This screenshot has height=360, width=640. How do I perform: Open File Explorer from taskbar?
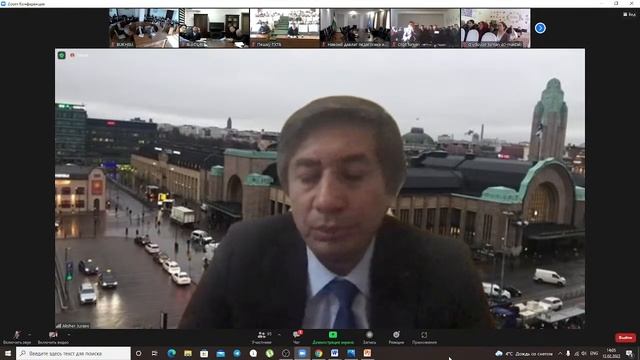coord(188,353)
